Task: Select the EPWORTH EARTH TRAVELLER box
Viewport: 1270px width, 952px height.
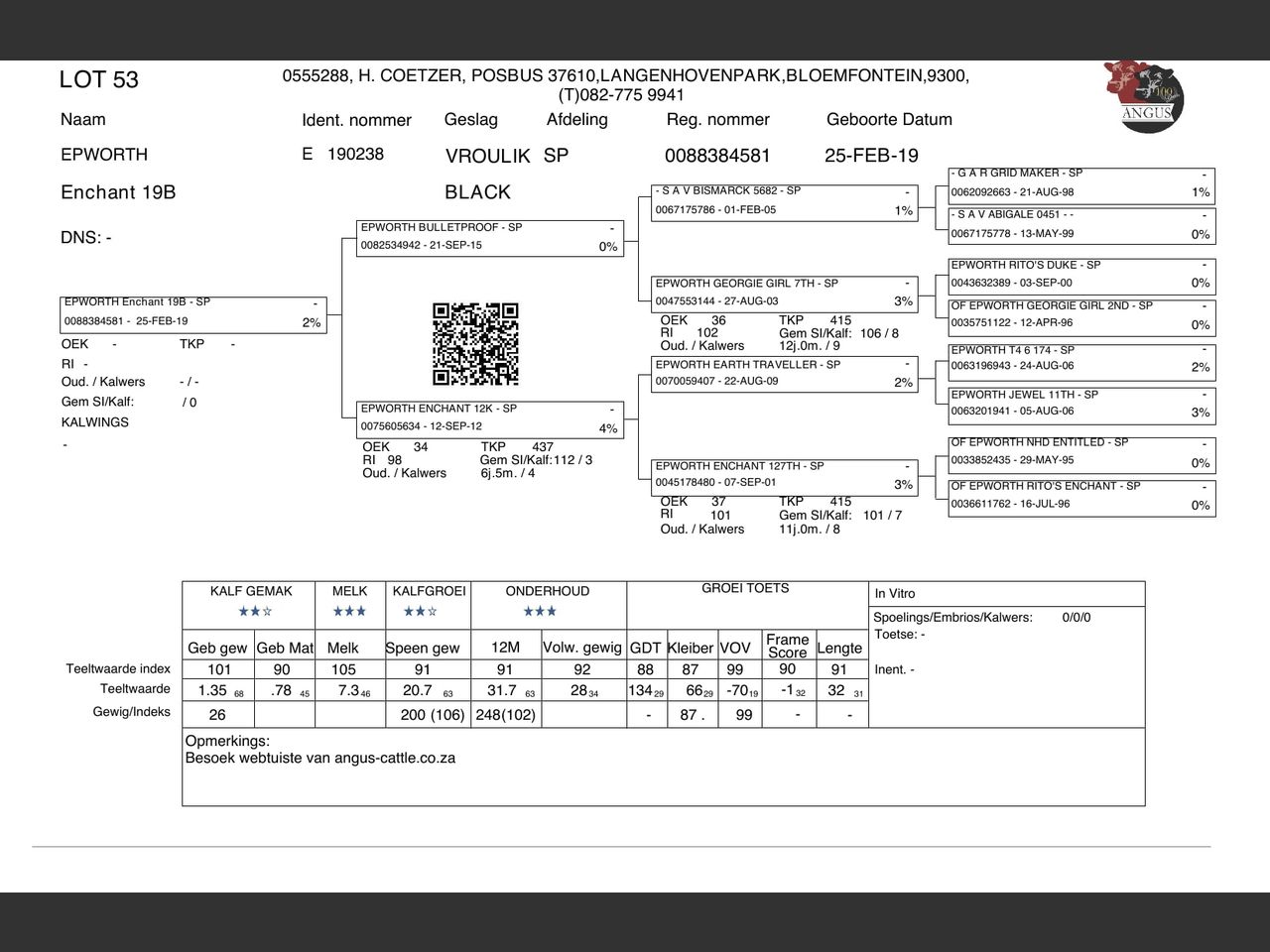Action: click(784, 374)
